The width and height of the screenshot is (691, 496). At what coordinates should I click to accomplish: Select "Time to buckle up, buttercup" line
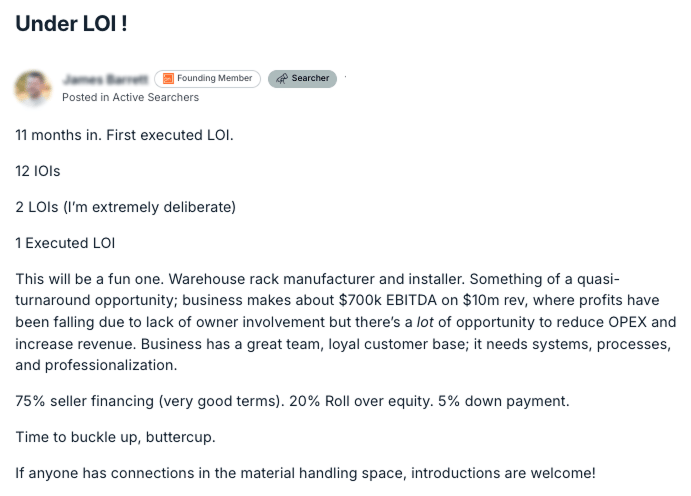(x=115, y=437)
